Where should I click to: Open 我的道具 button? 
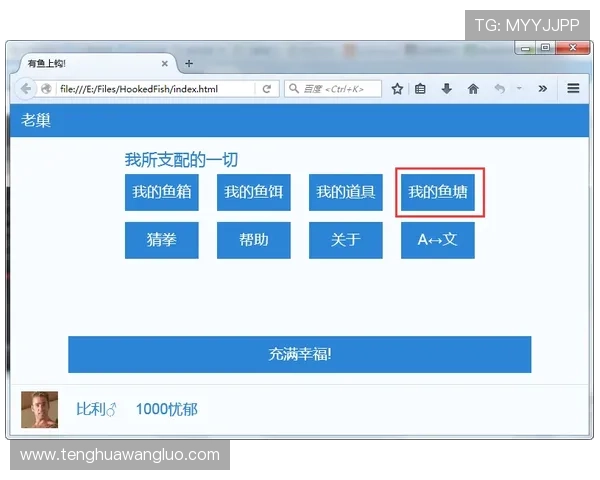point(346,192)
